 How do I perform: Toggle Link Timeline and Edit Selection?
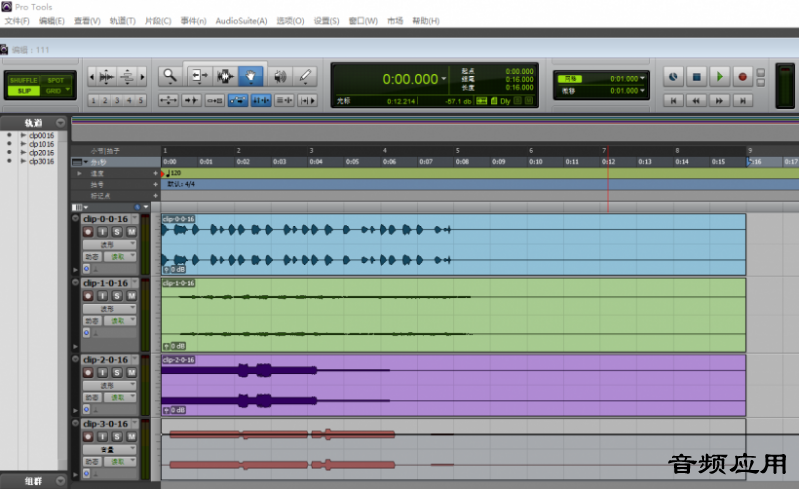pos(261,100)
